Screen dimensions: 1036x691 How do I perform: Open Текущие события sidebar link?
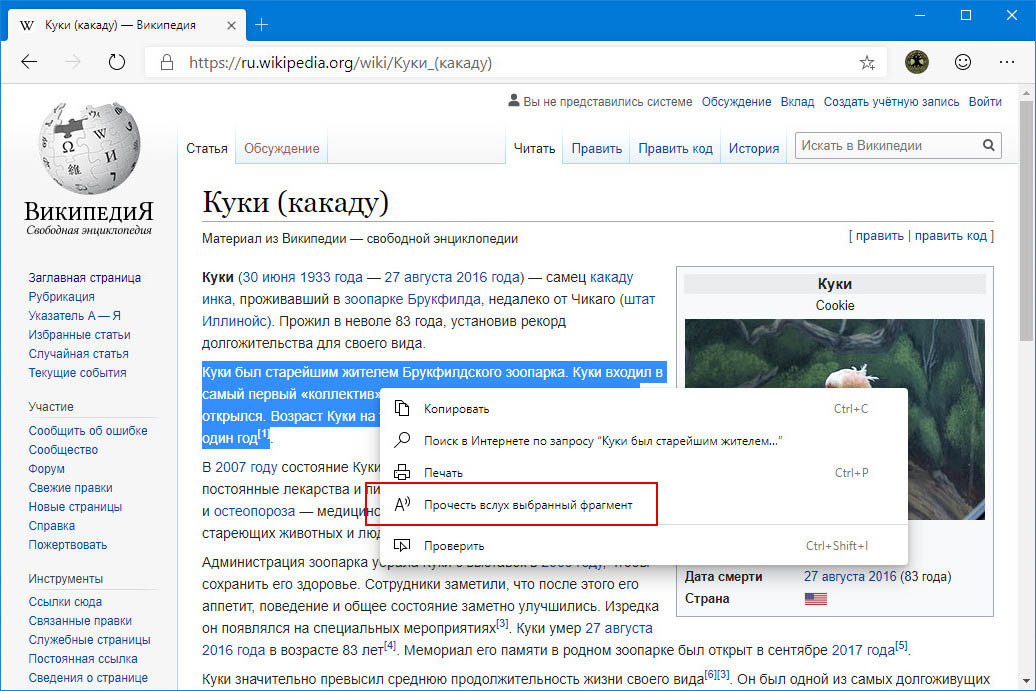[77, 373]
